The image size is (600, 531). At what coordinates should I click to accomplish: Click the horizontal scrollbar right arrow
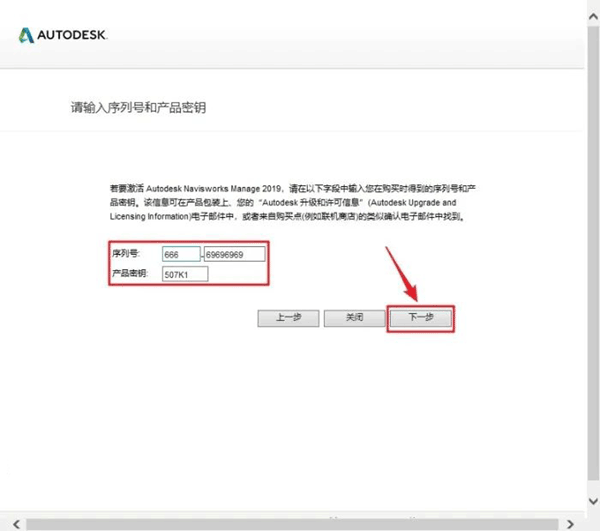pyautogui.click(x=570, y=524)
